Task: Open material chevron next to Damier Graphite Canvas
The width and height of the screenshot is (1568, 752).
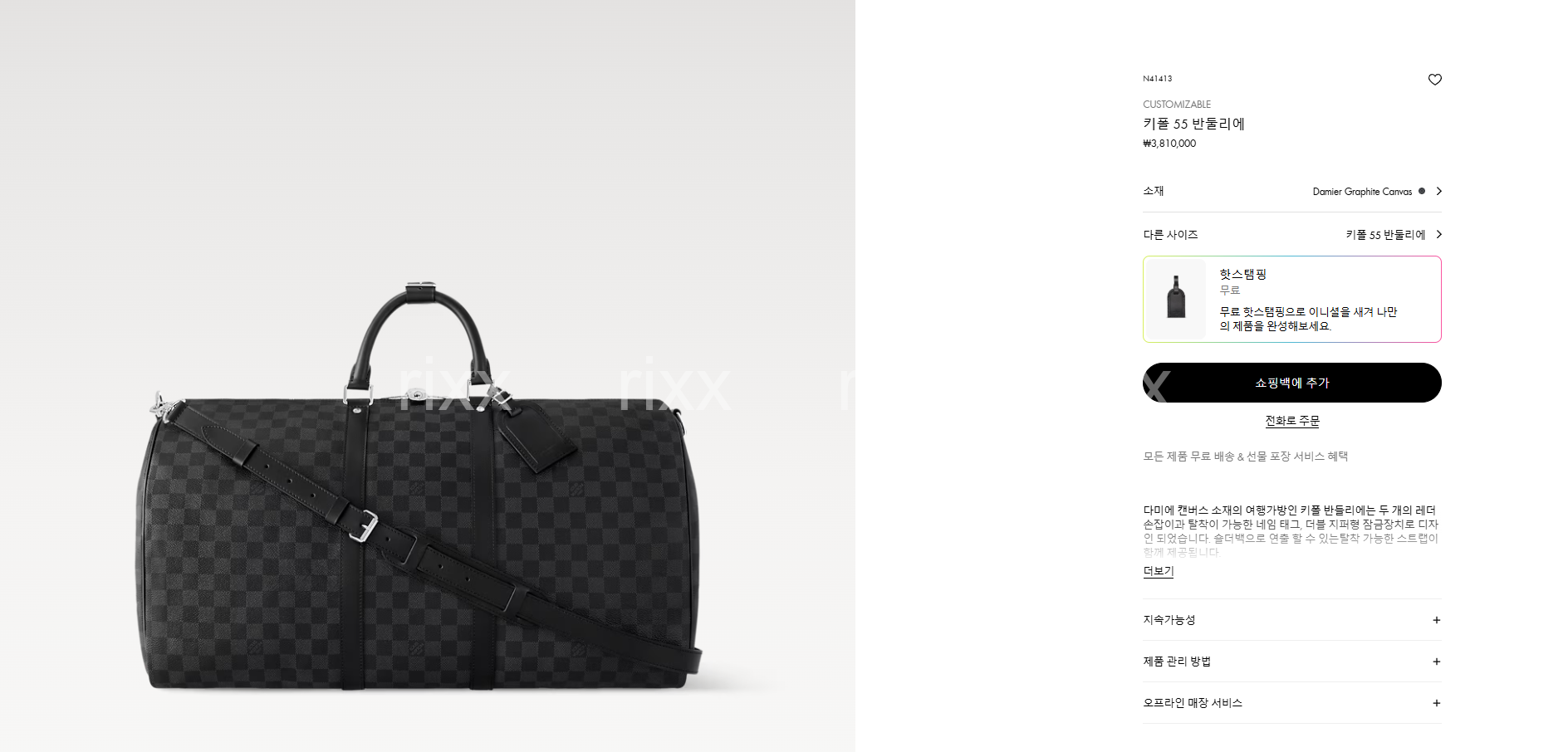Action: pyautogui.click(x=1438, y=191)
